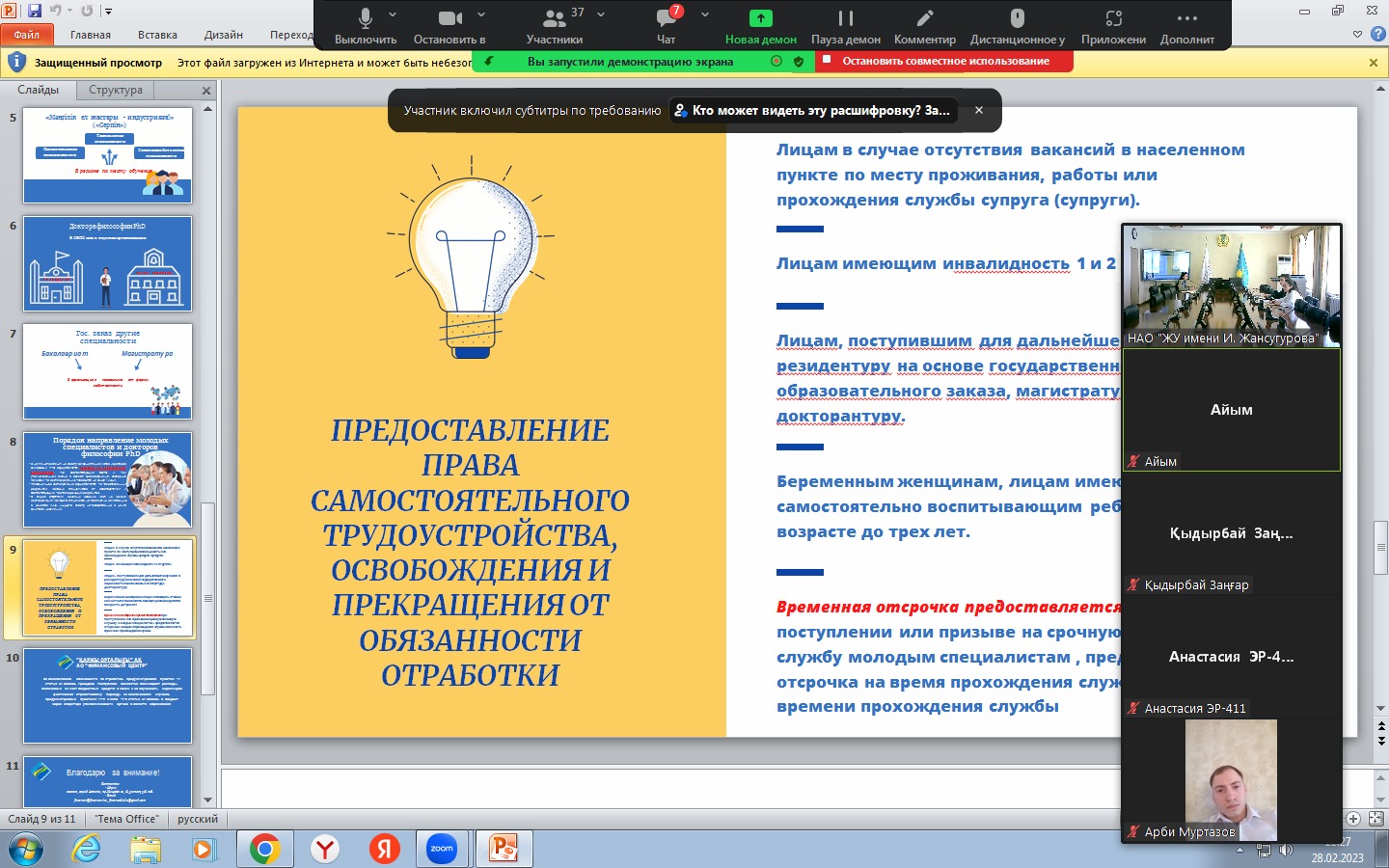Open Google Chrome from the taskbar
The width and height of the screenshot is (1389, 868).
[x=264, y=849]
